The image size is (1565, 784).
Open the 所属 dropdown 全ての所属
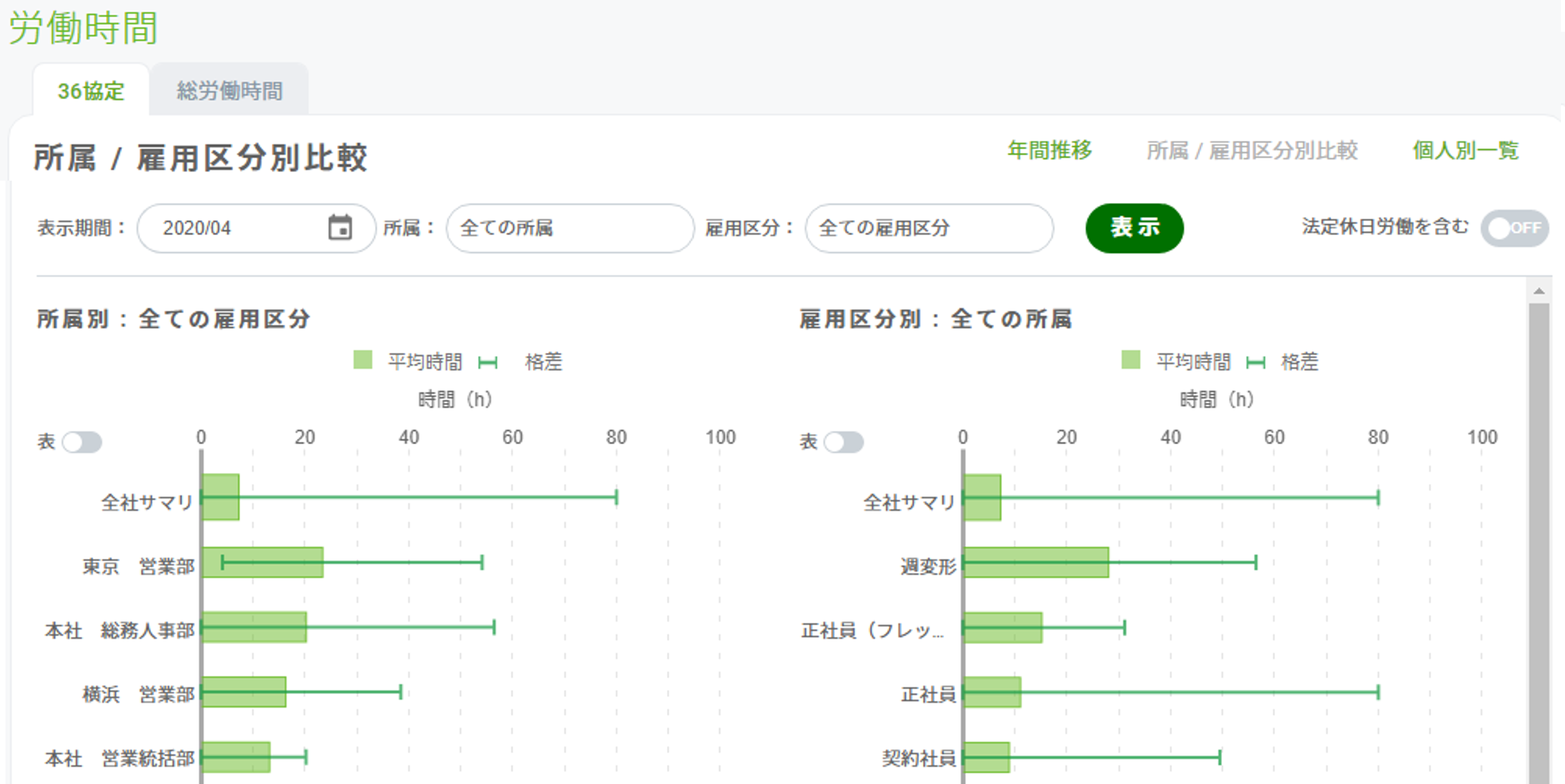pyautogui.click(x=570, y=228)
